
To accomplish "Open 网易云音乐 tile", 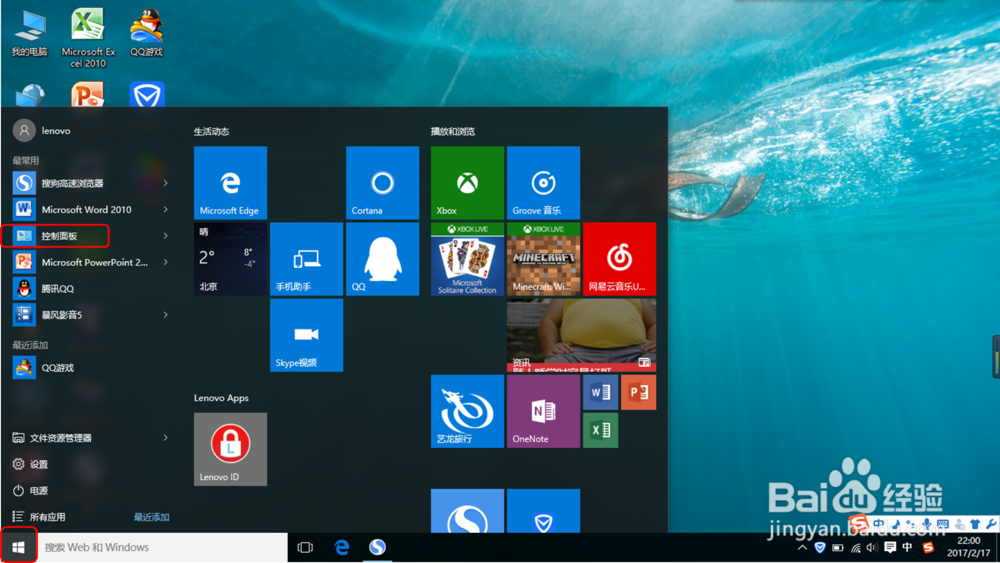I will (619, 259).
